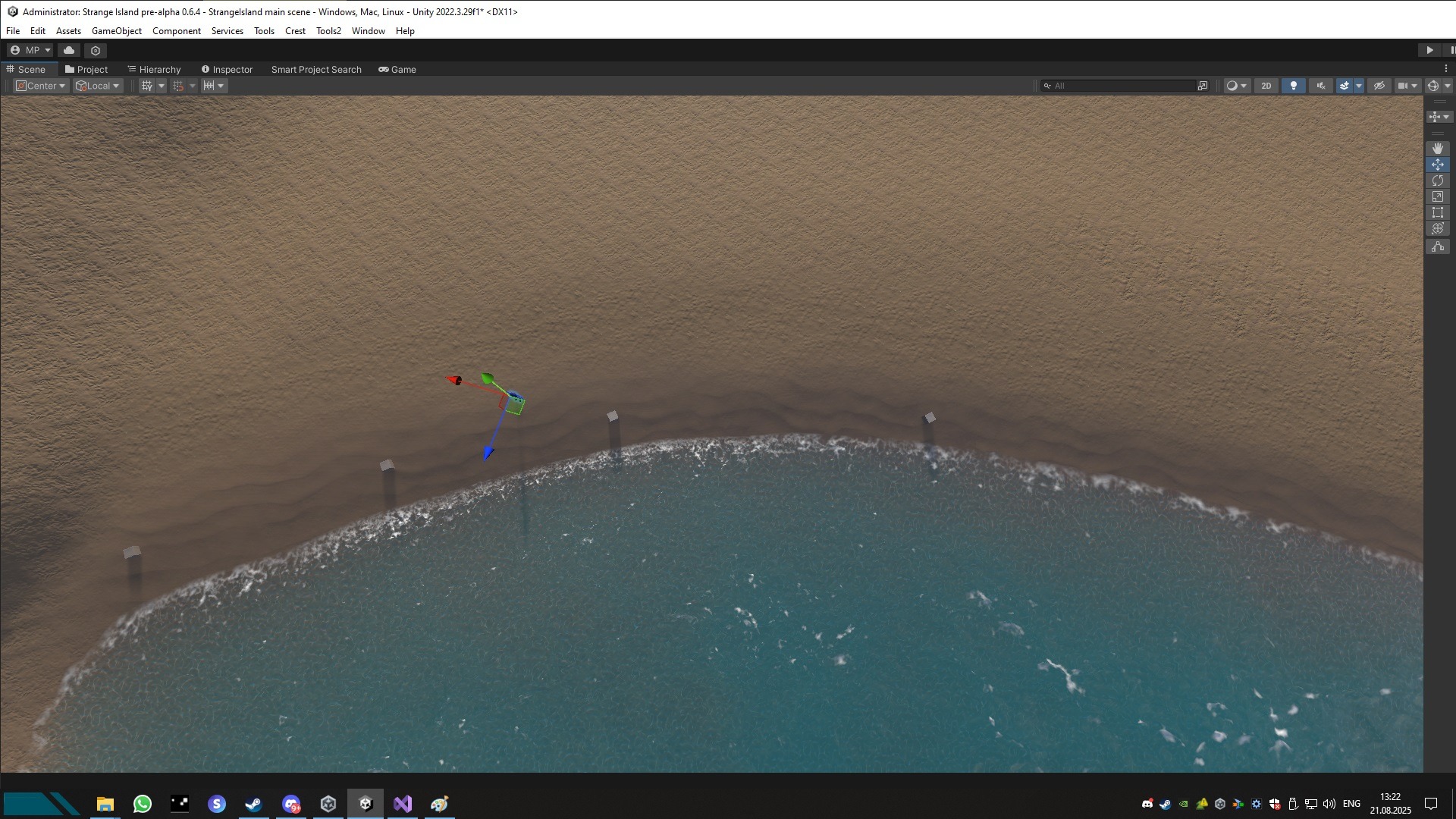Select the Rotate tool
The width and height of the screenshot is (1456, 819).
[1437, 180]
